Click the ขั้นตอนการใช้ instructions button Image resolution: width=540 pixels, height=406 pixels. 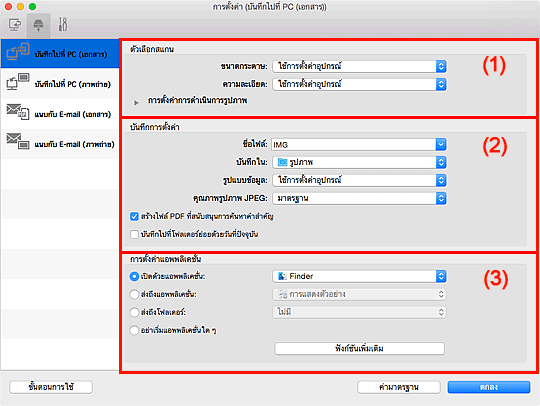(x=51, y=387)
